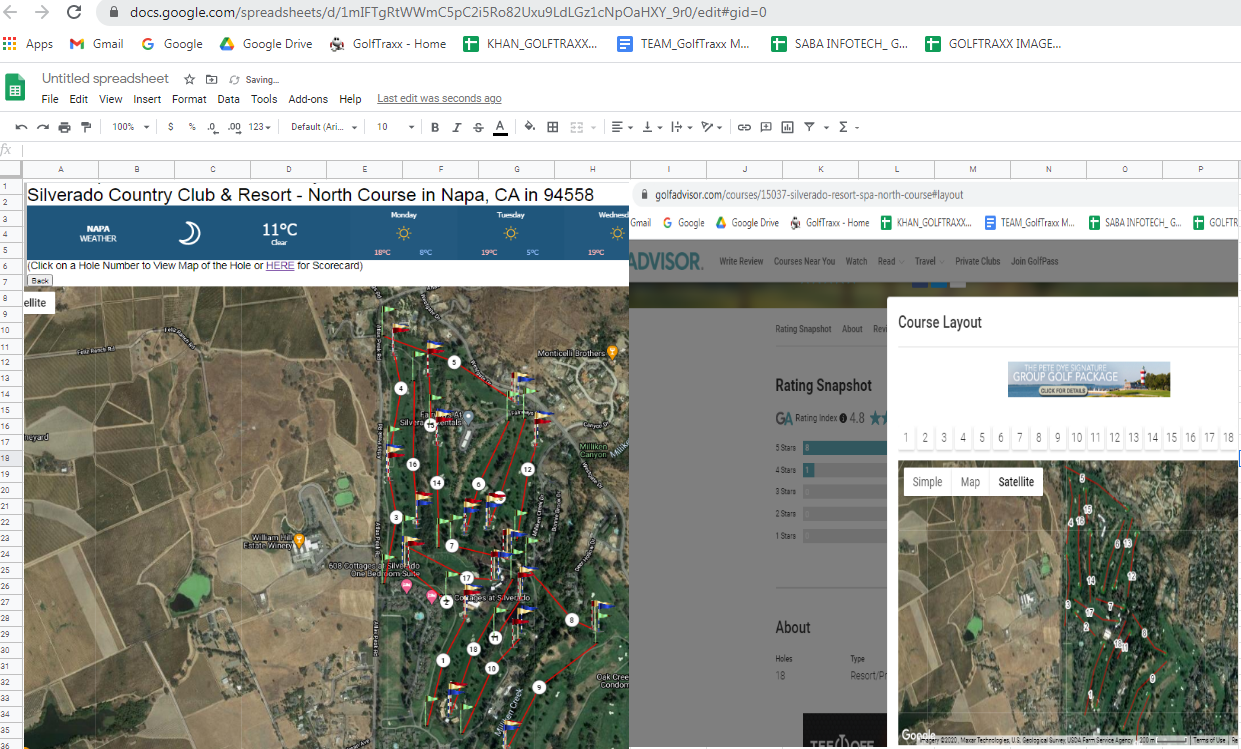
Task: Reload the page in the browser
Action: point(74,12)
